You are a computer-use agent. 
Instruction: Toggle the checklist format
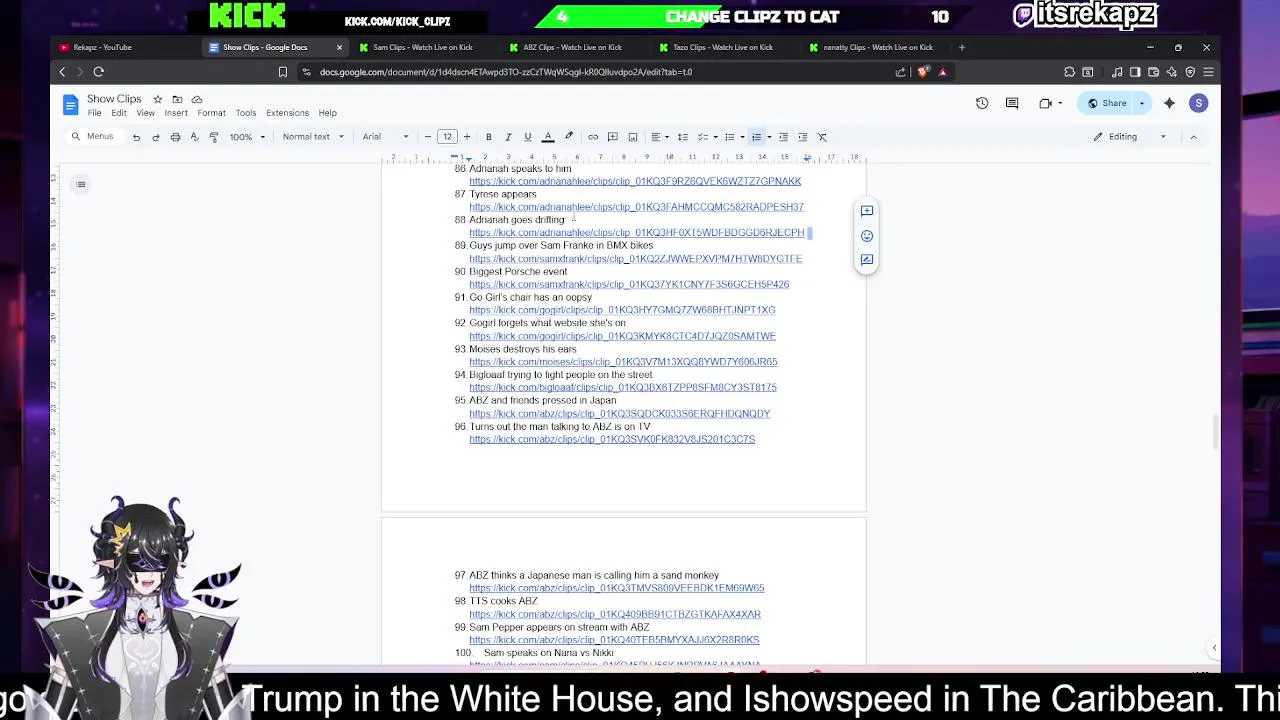pos(705,137)
